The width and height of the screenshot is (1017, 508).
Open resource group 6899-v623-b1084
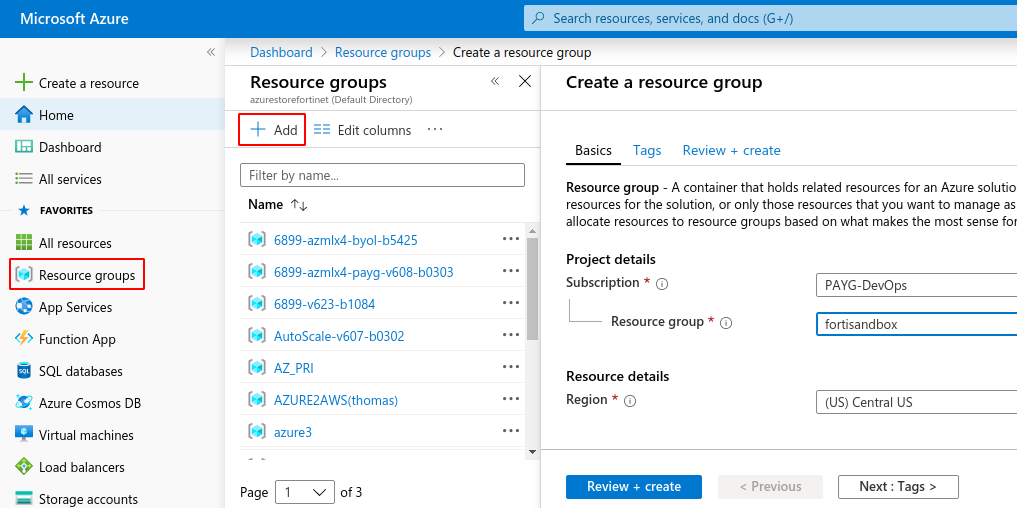pyautogui.click(x=325, y=304)
